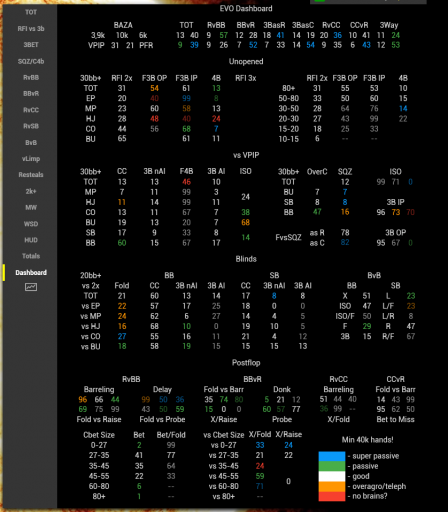Click the Bet/Fold column header

[x=171, y=435]
